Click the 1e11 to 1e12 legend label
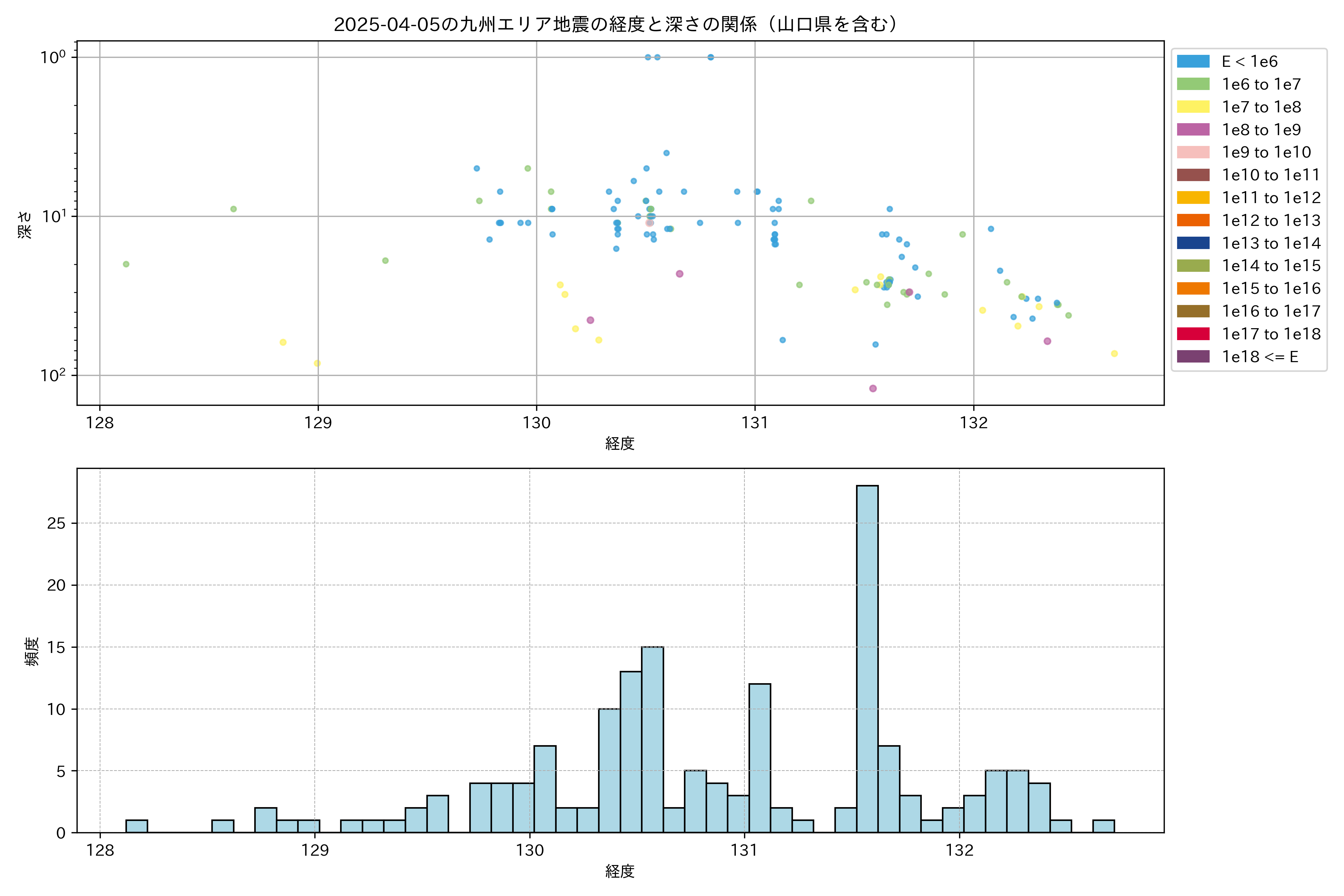1344x896 pixels. coord(1271,198)
